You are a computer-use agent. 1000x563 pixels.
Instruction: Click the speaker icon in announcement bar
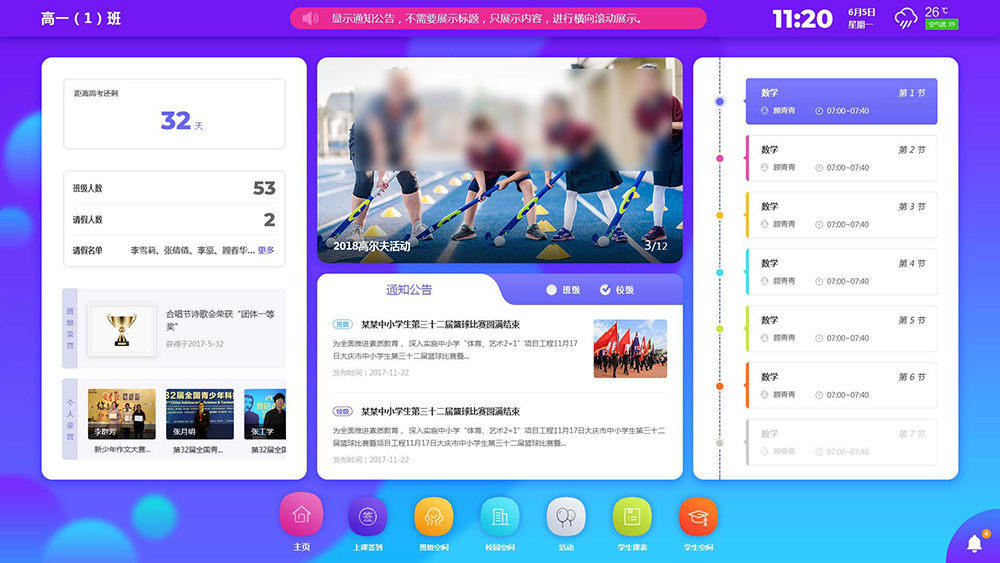(310, 18)
